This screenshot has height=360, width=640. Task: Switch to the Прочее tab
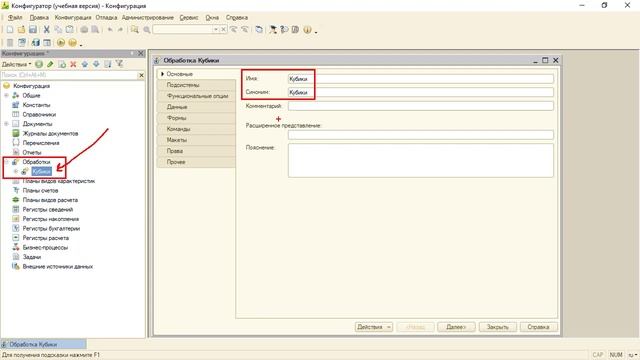click(196, 162)
